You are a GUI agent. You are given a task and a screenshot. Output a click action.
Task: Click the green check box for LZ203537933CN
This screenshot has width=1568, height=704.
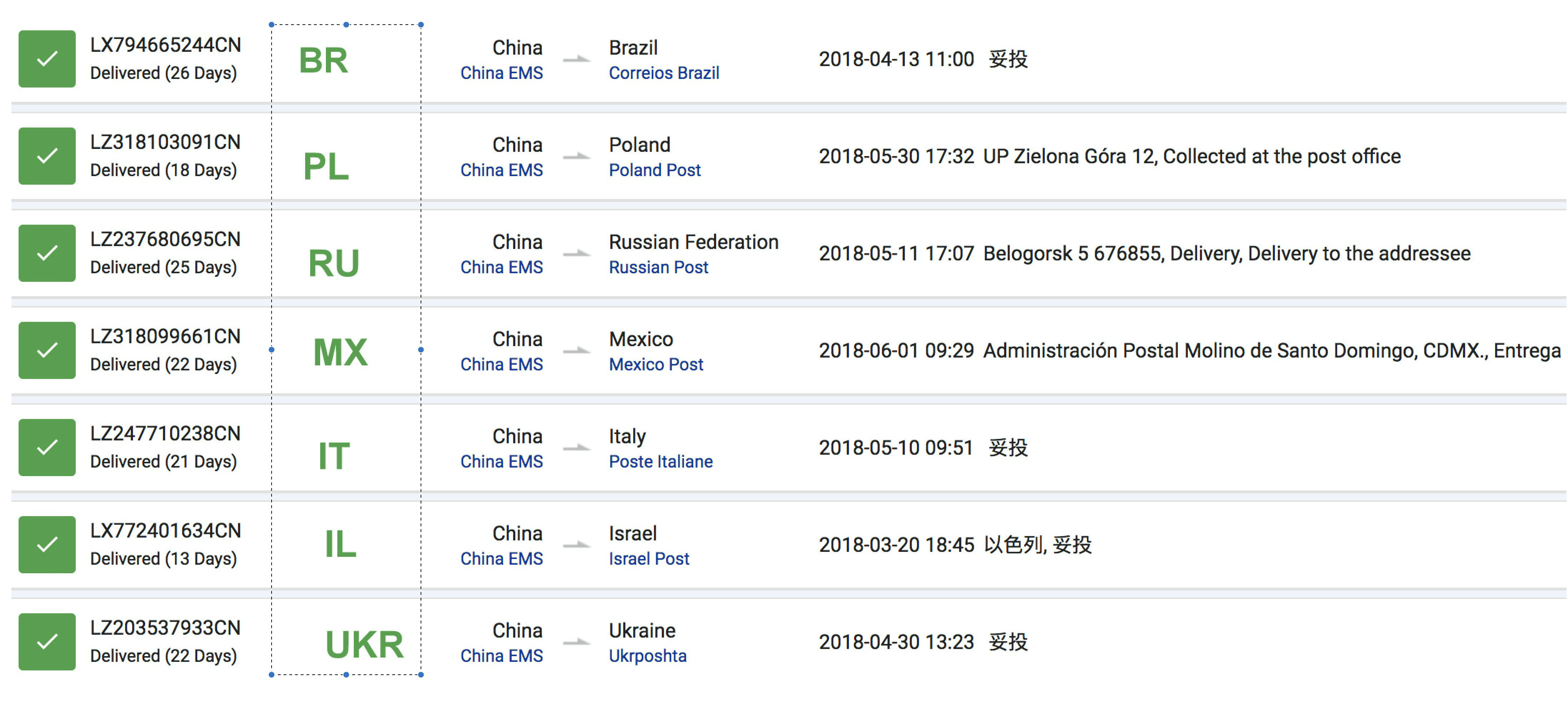point(47,641)
